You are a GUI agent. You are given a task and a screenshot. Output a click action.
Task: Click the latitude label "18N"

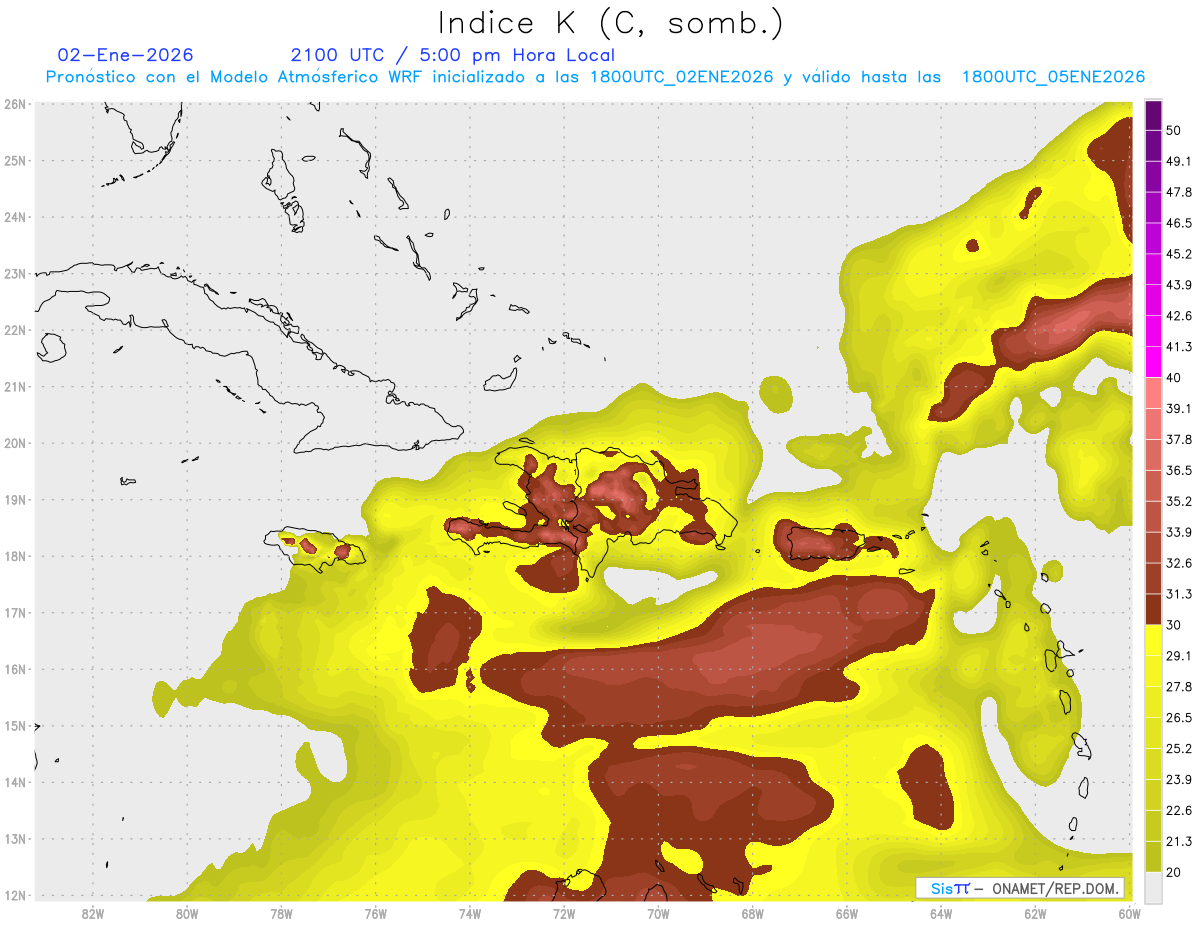coord(15,556)
